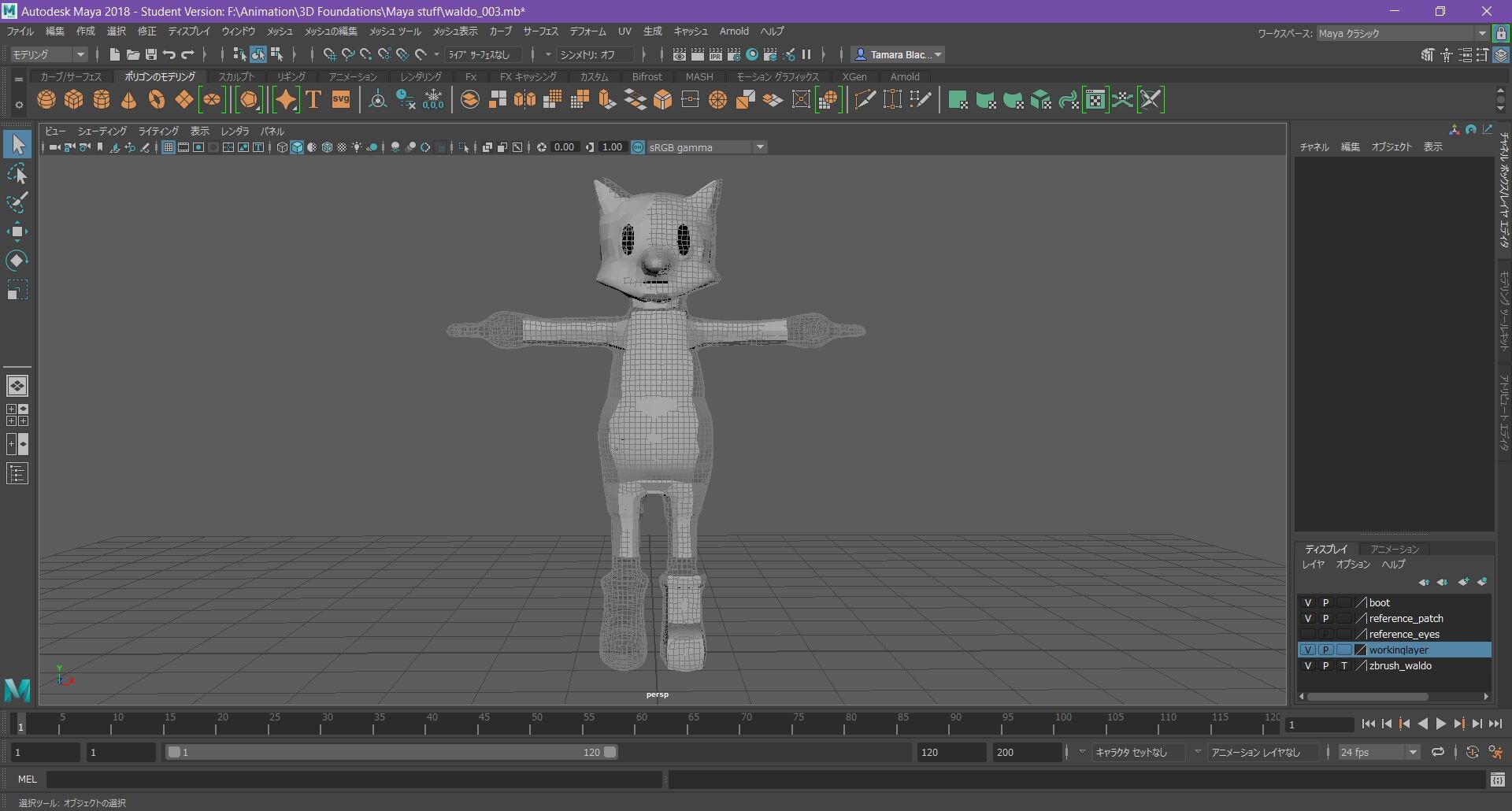Show the reference_eyes layer
The width and height of the screenshot is (1512, 811).
[1308, 635]
